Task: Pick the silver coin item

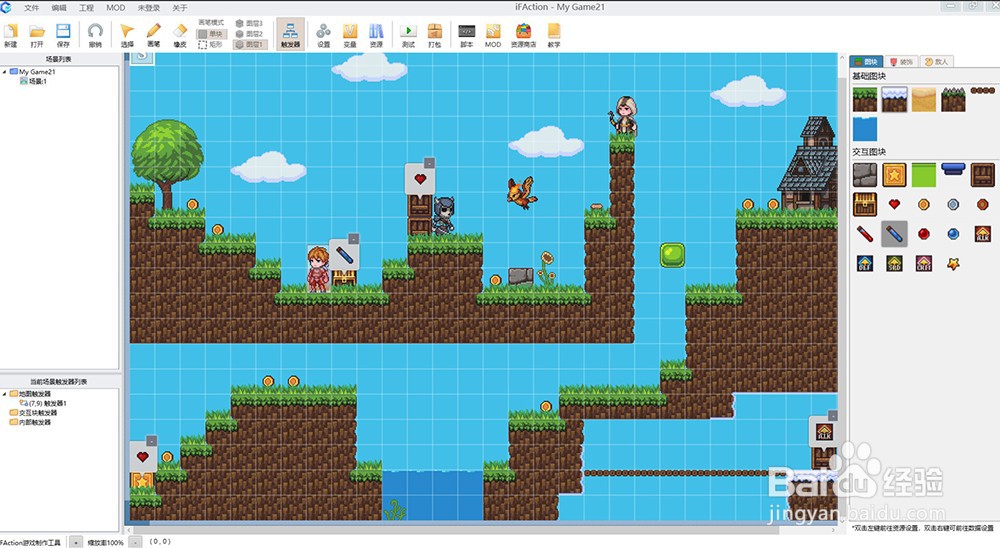Action: coord(953,204)
